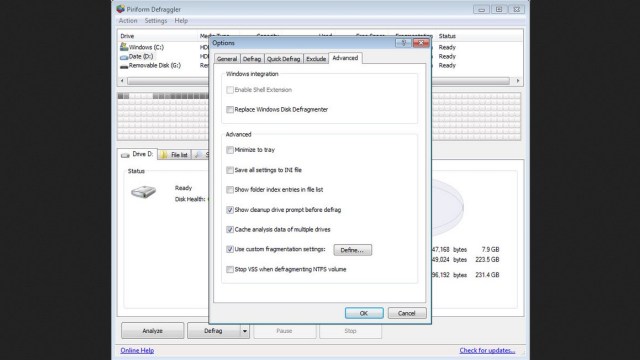Viewport: 640px width, 360px height.
Task: Click the drive list scroll left arrow
Action: pos(122,81)
